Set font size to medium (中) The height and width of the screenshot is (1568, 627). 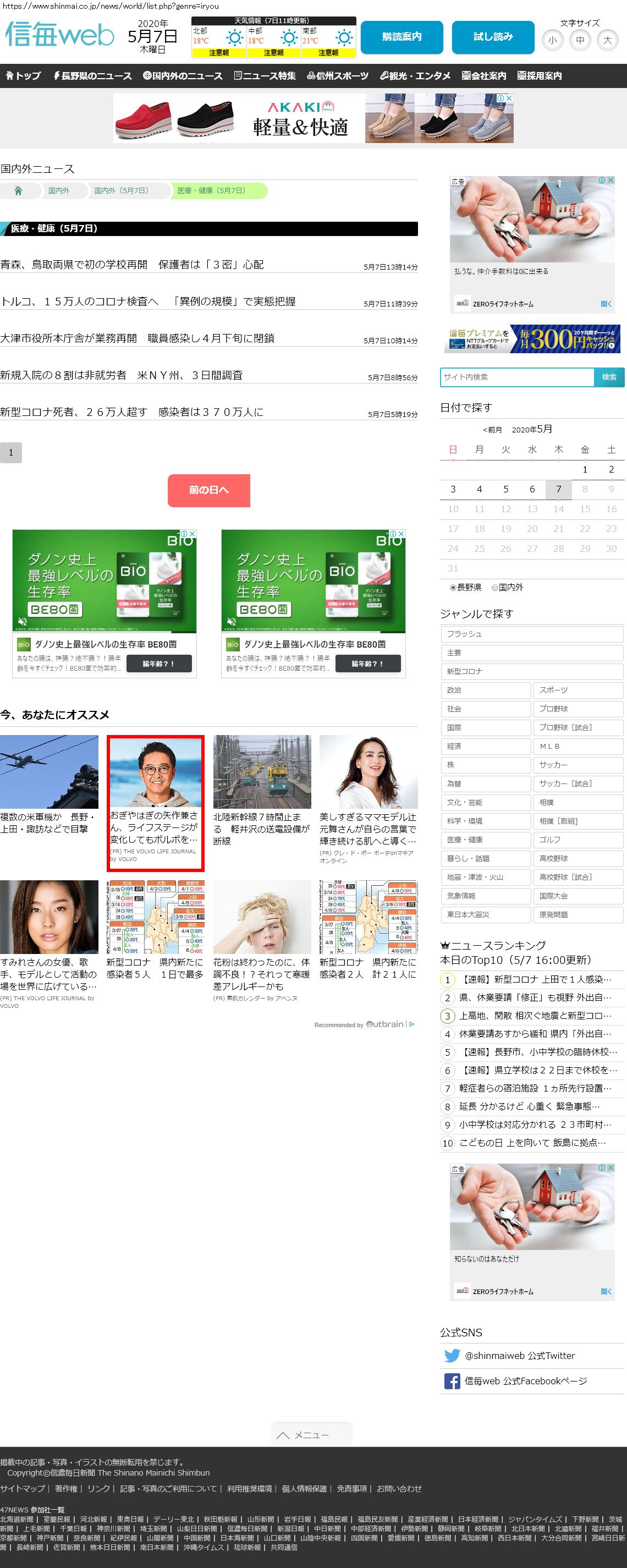[x=580, y=41]
